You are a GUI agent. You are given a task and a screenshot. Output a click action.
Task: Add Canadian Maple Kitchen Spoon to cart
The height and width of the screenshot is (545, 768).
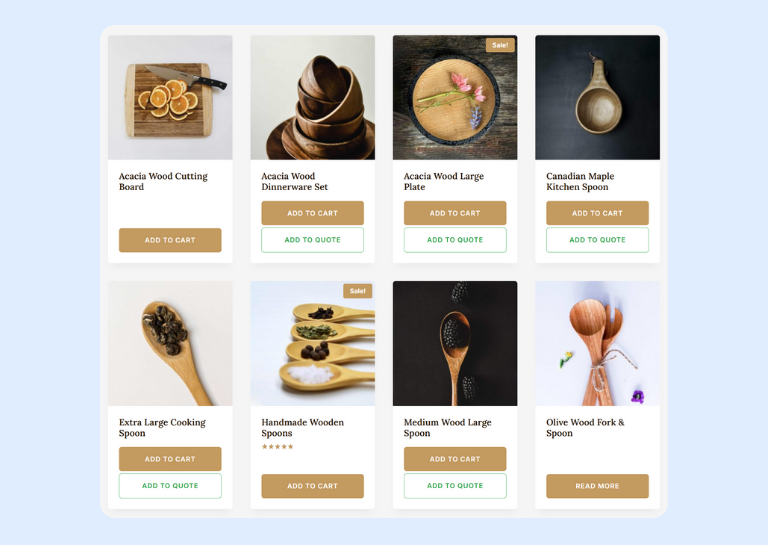click(x=598, y=213)
